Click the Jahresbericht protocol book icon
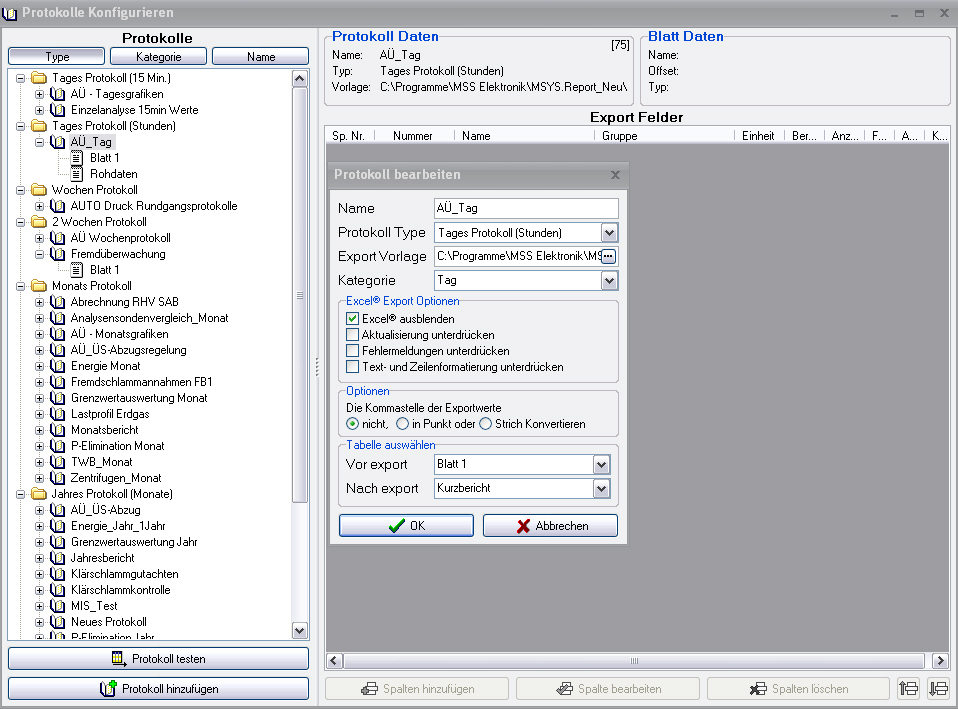Viewport: 958px width, 709px height. coord(58,558)
